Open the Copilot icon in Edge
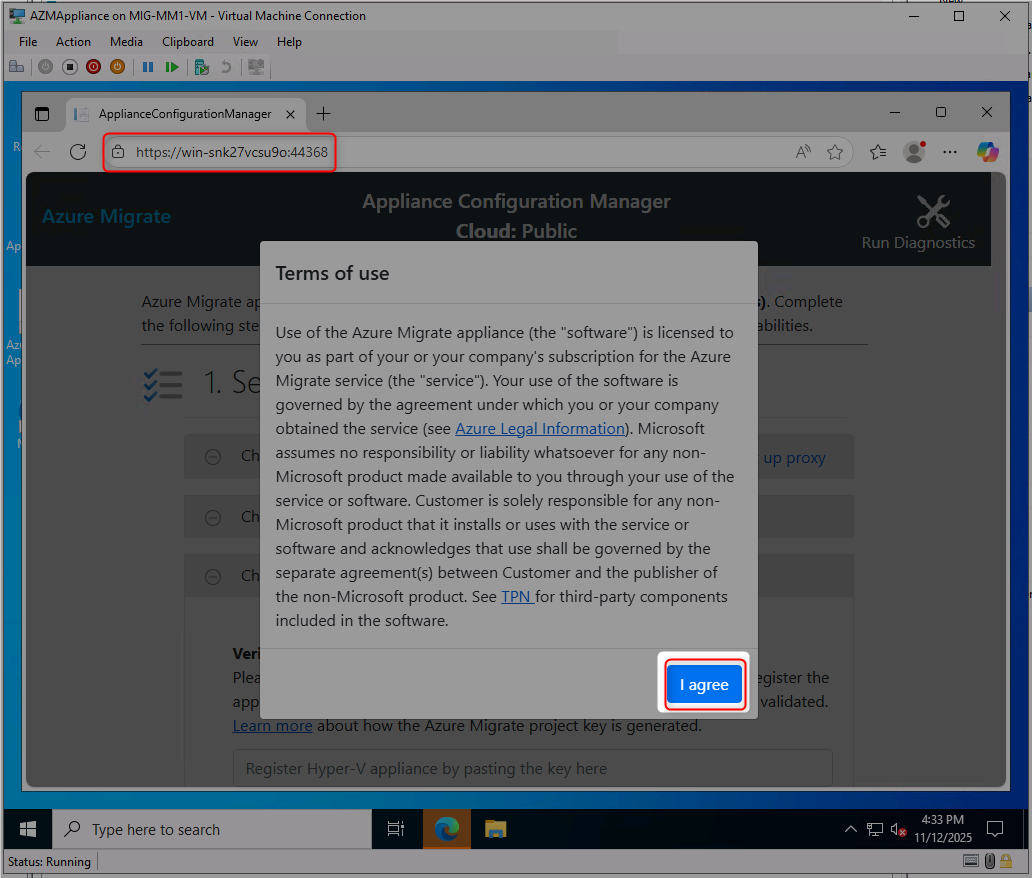This screenshot has width=1032, height=878. 987,152
